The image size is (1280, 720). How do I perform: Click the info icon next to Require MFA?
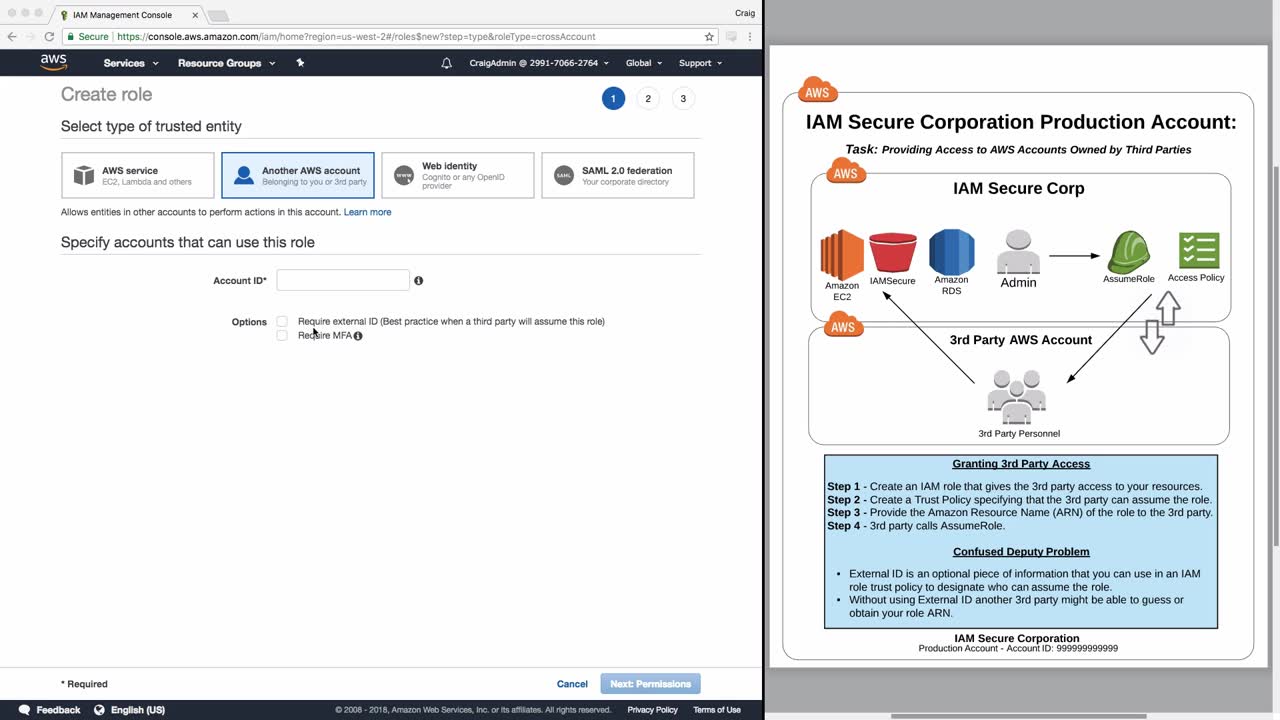pyautogui.click(x=358, y=336)
